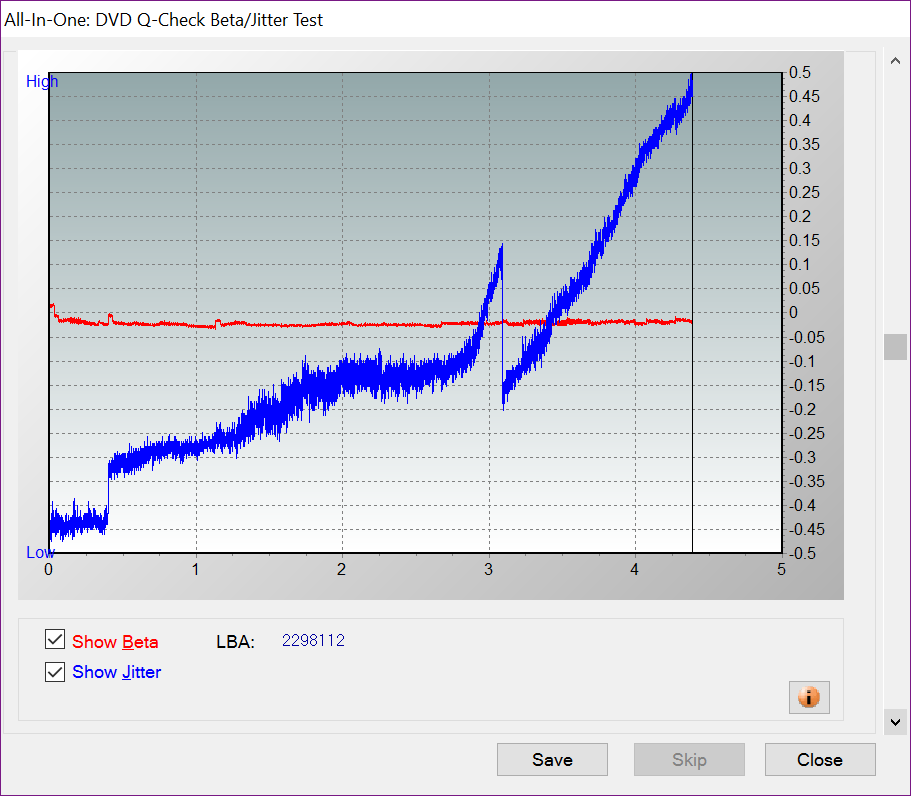Click the y-axis label -0.5
Image resolution: width=911 pixels, height=796 pixels.
[x=804, y=553]
